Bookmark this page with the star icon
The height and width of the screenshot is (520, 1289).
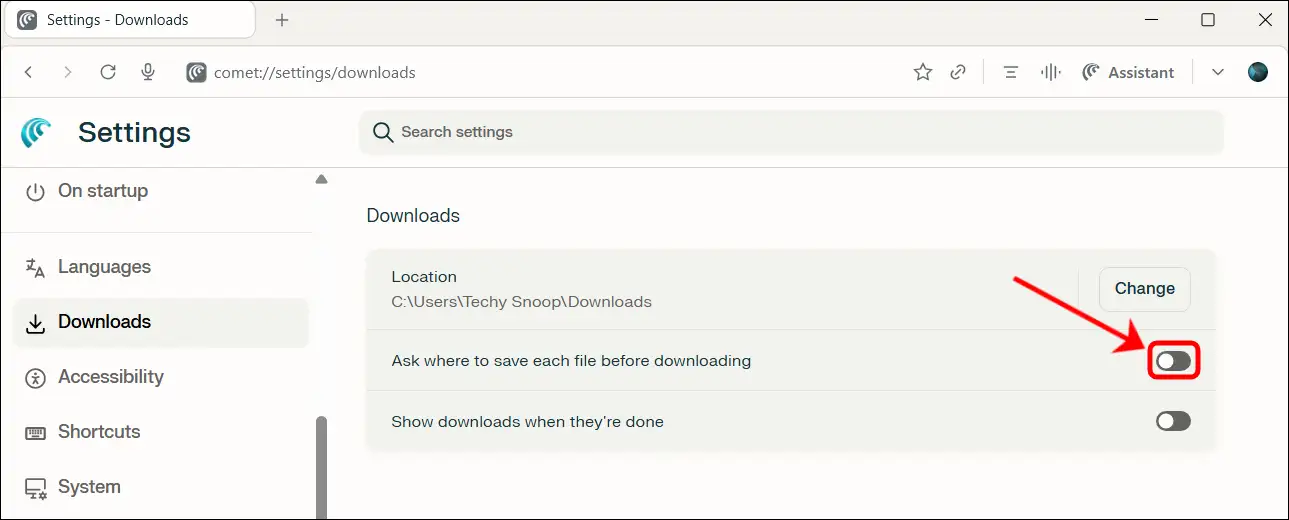[x=922, y=72]
